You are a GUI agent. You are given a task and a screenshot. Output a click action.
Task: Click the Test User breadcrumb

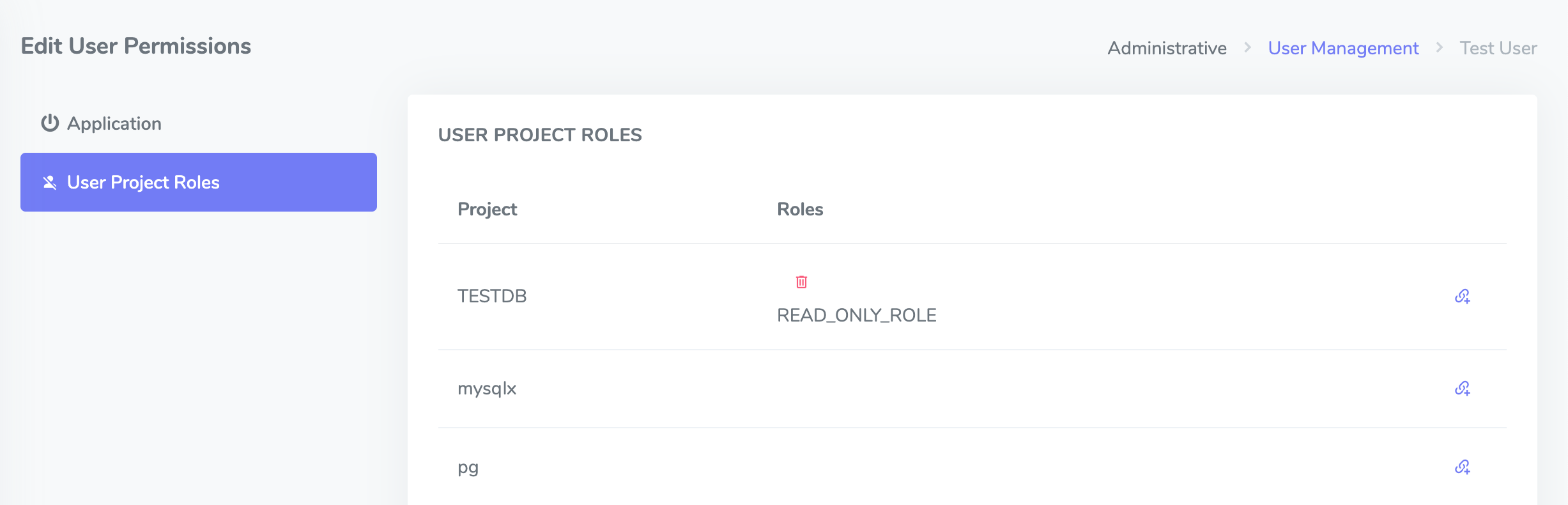(1498, 48)
